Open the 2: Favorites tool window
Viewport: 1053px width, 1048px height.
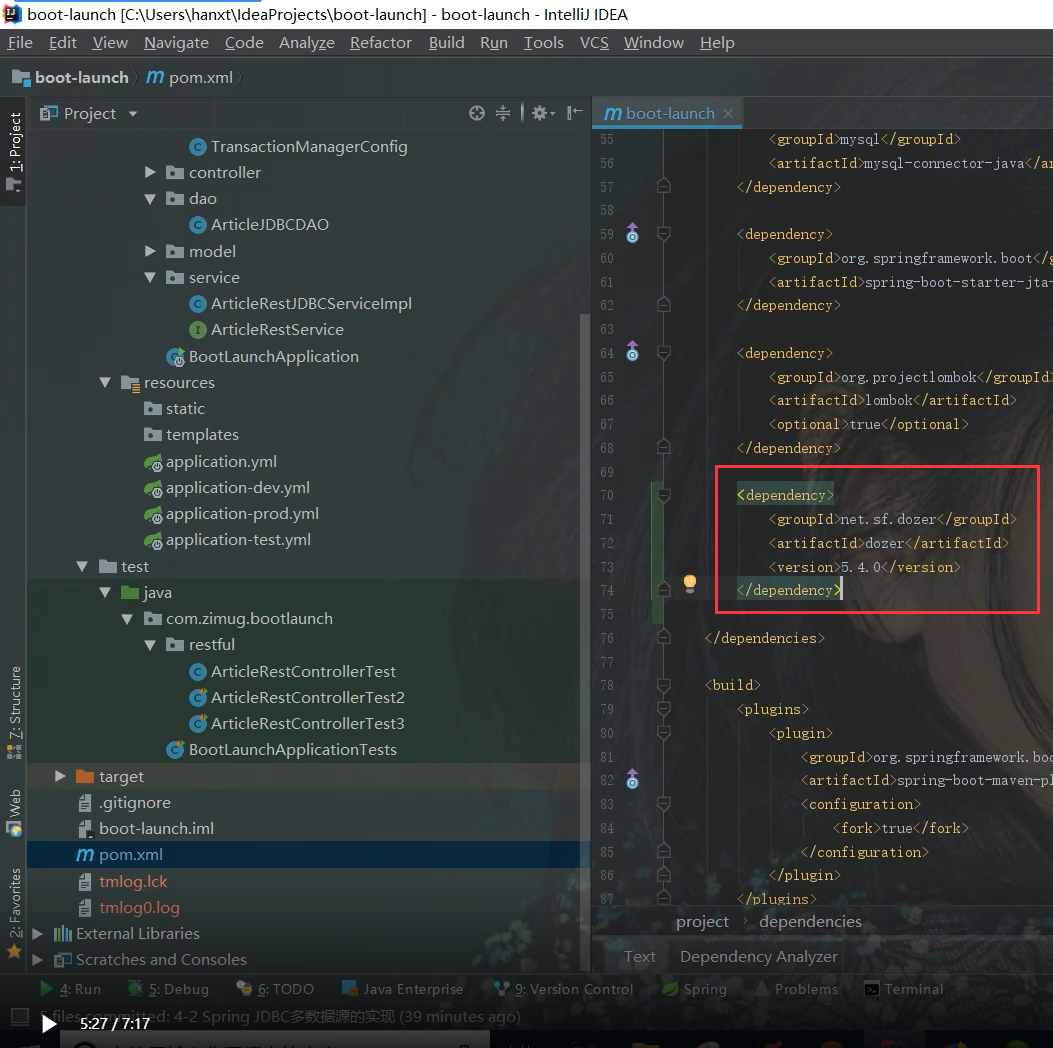14,913
